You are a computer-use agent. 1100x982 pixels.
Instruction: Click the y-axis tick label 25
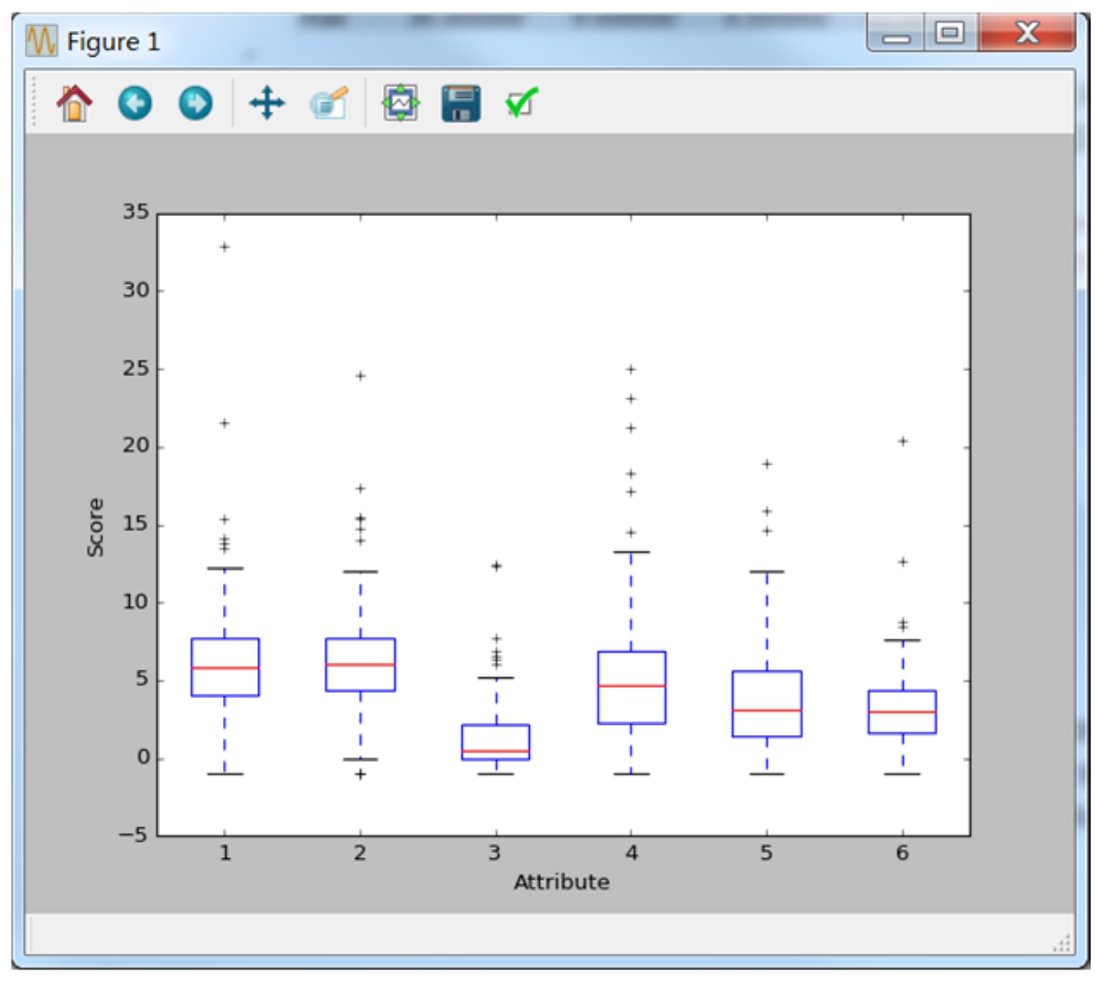click(x=135, y=368)
